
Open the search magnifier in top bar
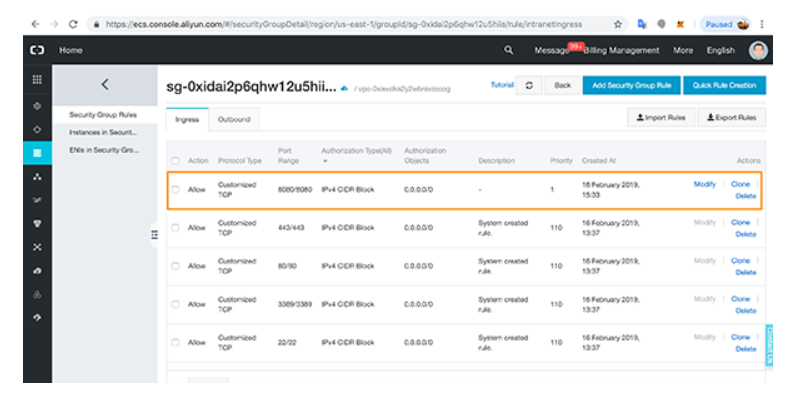pos(509,49)
